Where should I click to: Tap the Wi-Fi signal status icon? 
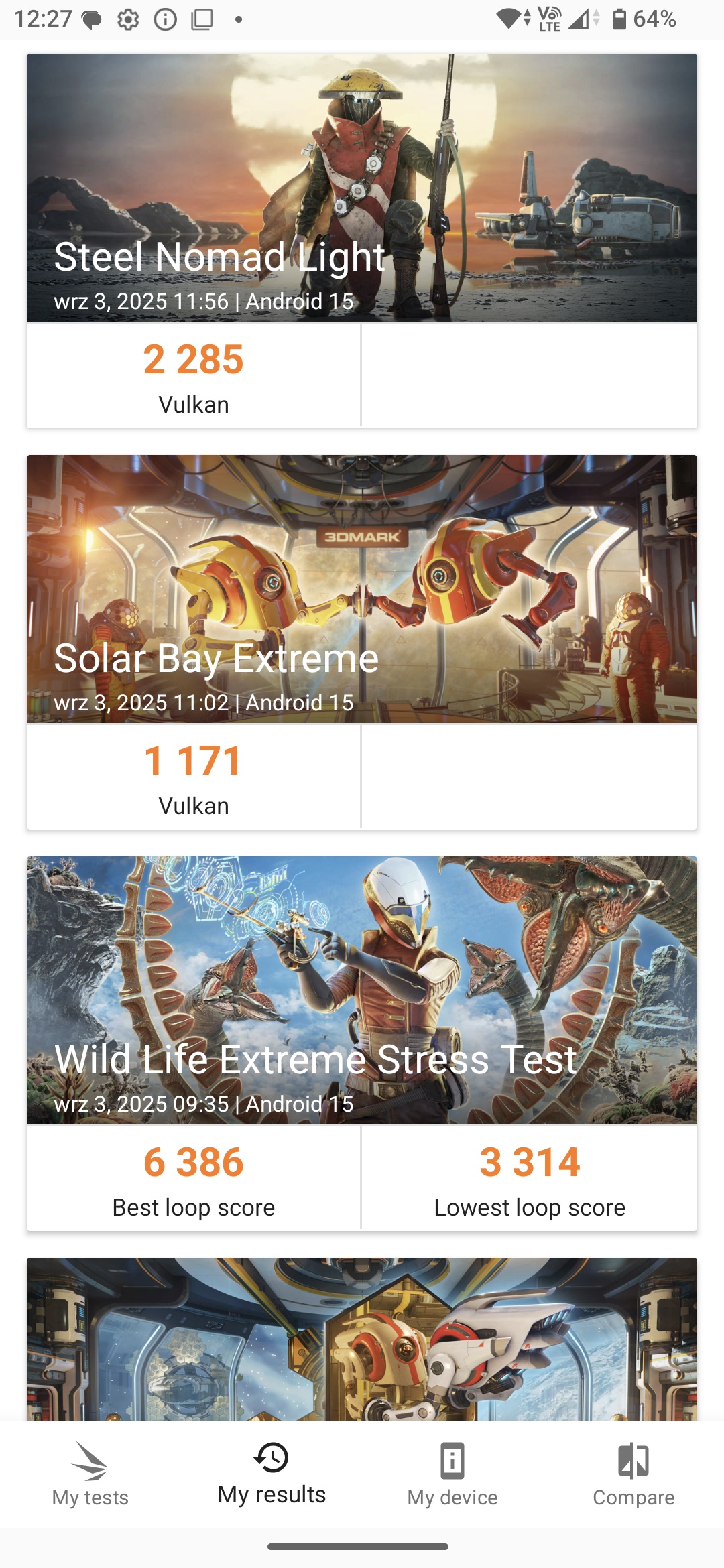(x=513, y=19)
